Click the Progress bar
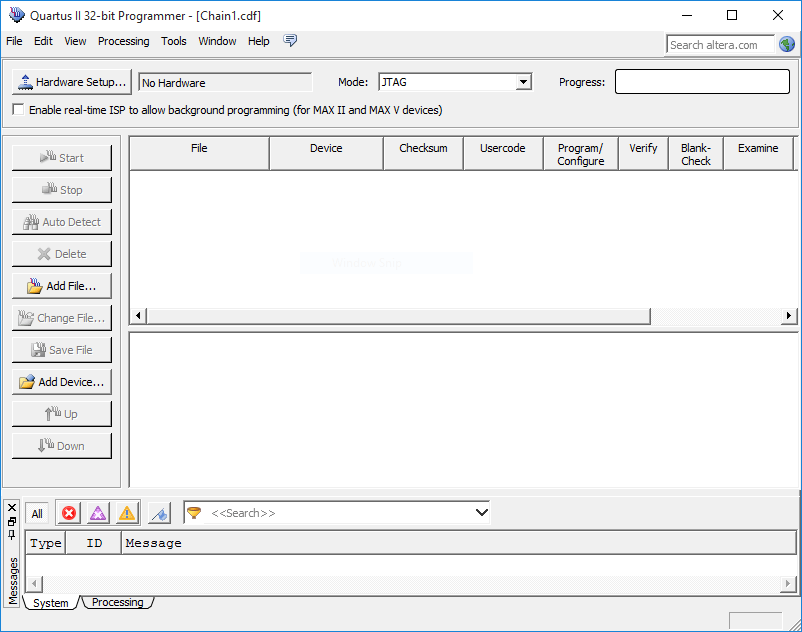The height and width of the screenshot is (632, 802). pos(702,82)
